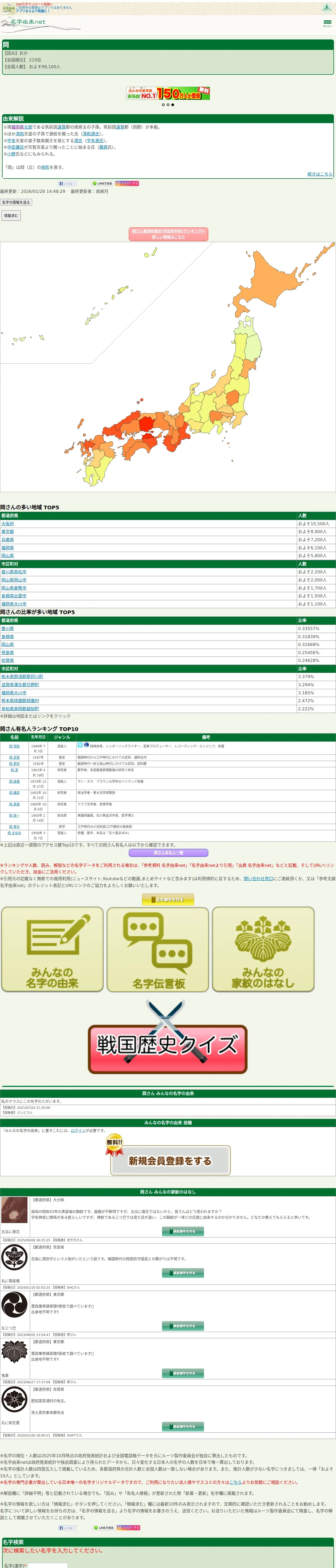Open the 岡 真理 celebrity link
Screen dimensions: 336x1568
tap(14, 804)
